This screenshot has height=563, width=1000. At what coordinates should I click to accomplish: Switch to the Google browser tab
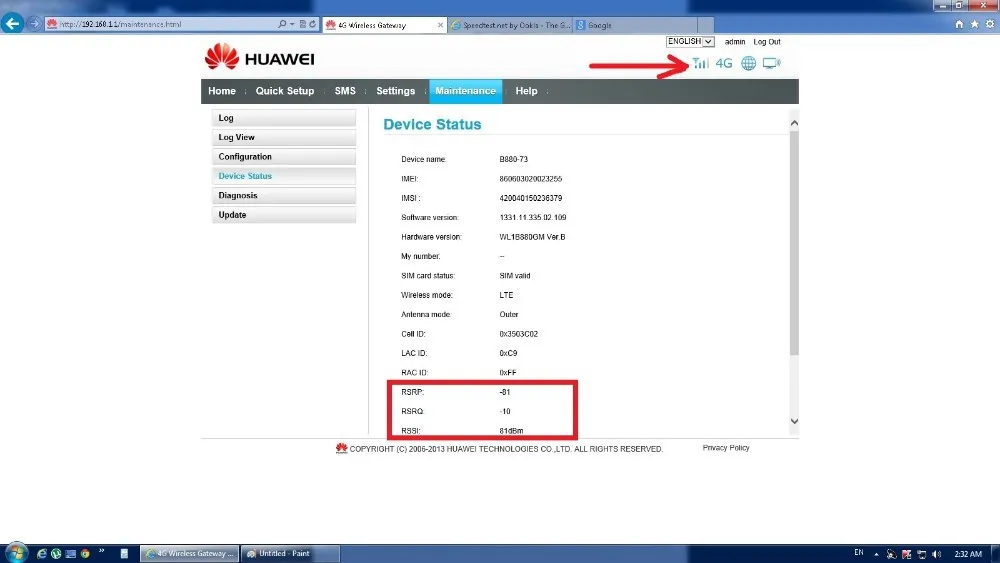coord(635,25)
